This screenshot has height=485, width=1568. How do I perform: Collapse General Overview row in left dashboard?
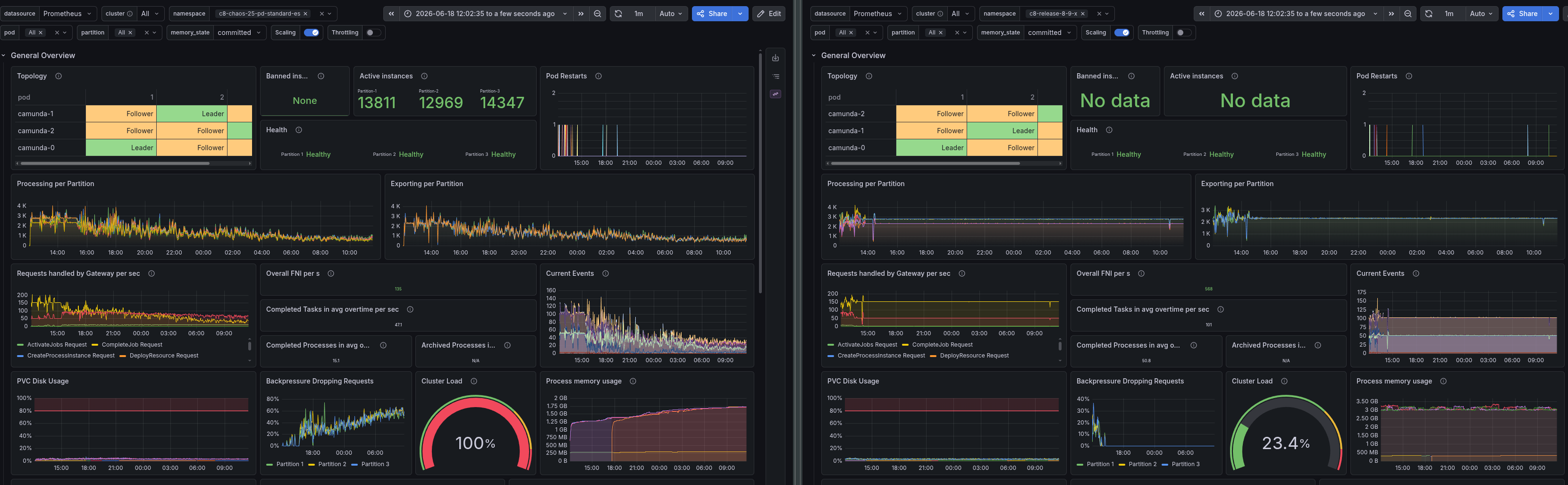pyautogui.click(x=4, y=55)
